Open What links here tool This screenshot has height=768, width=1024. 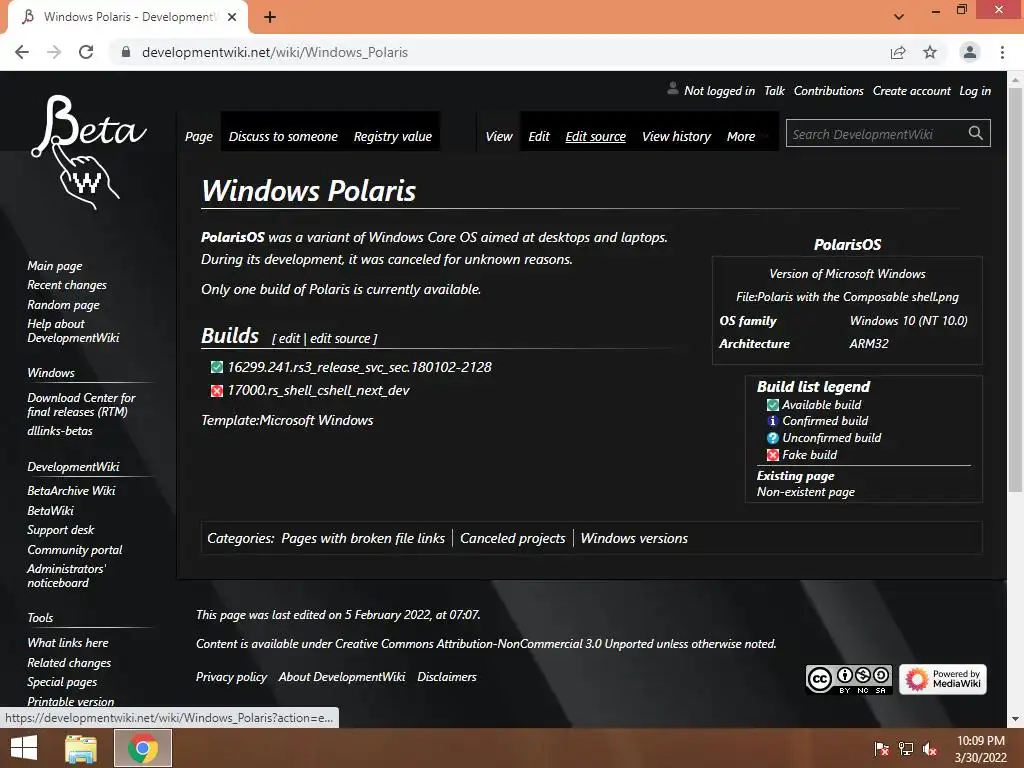tap(68, 643)
